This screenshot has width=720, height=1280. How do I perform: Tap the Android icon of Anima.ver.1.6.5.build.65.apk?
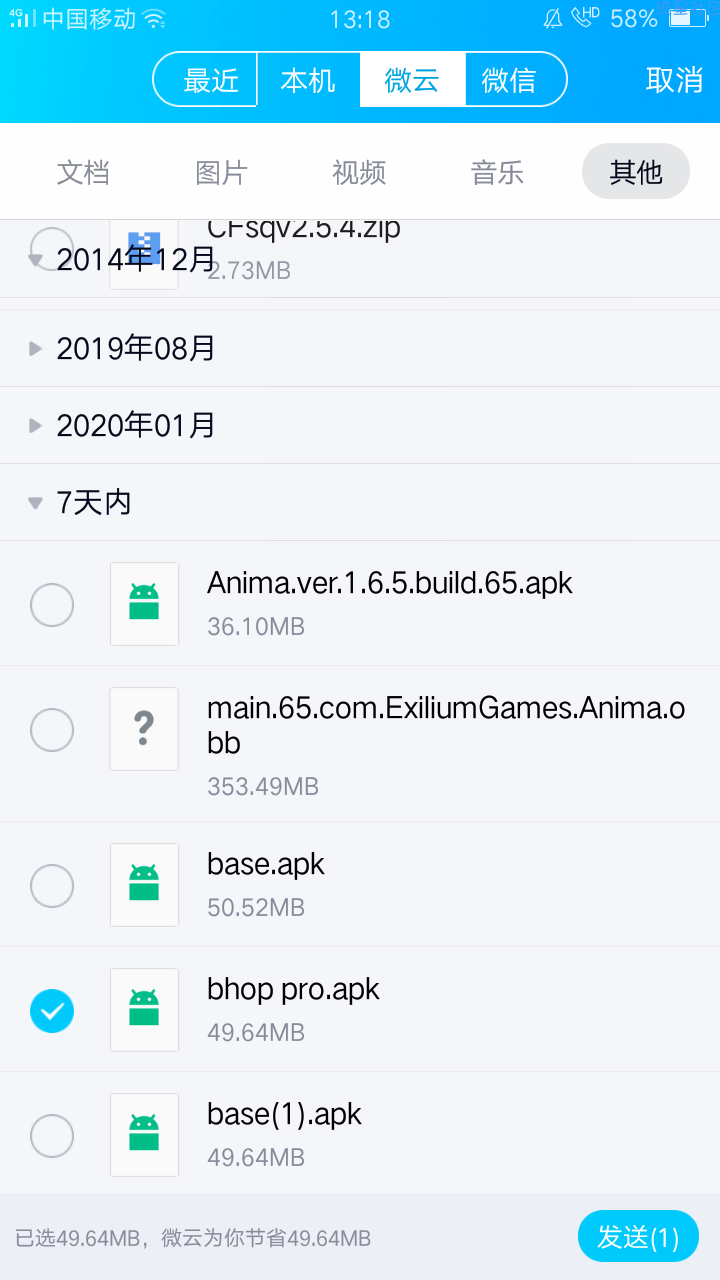coord(144,604)
